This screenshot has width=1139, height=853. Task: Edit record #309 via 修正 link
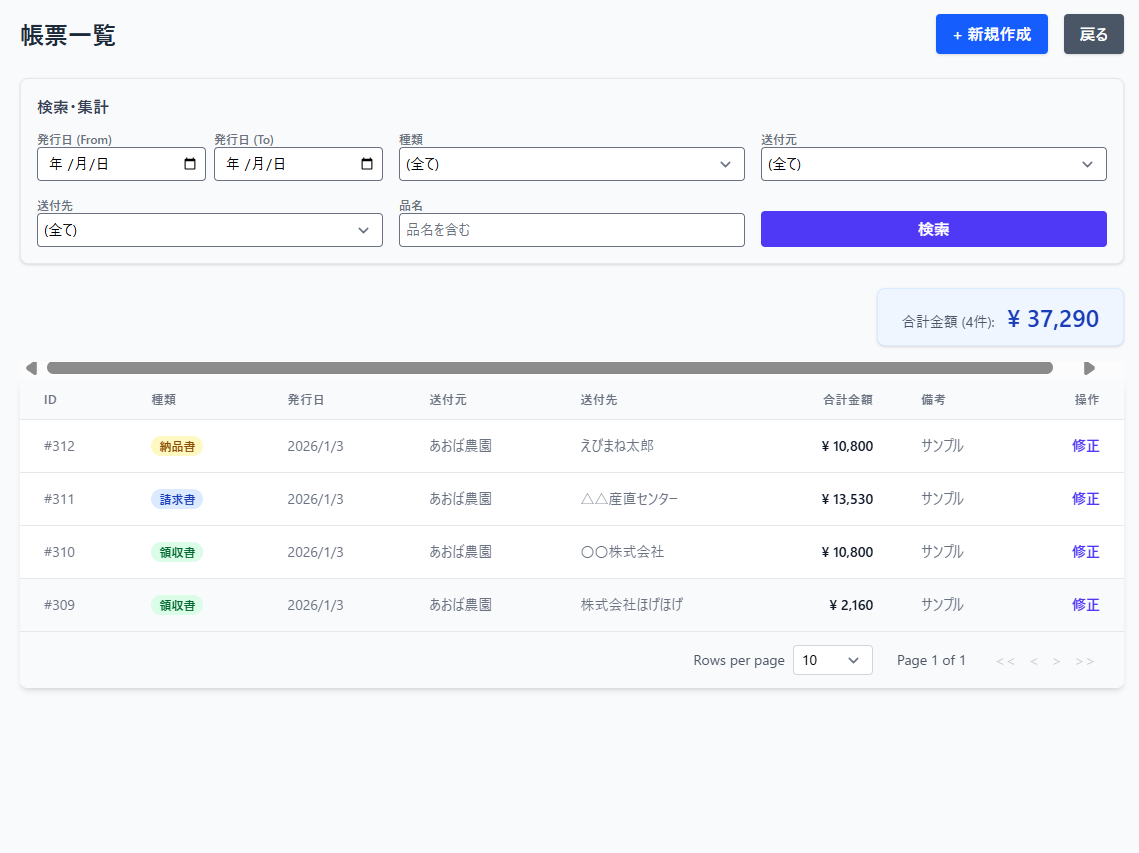point(1085,605)
